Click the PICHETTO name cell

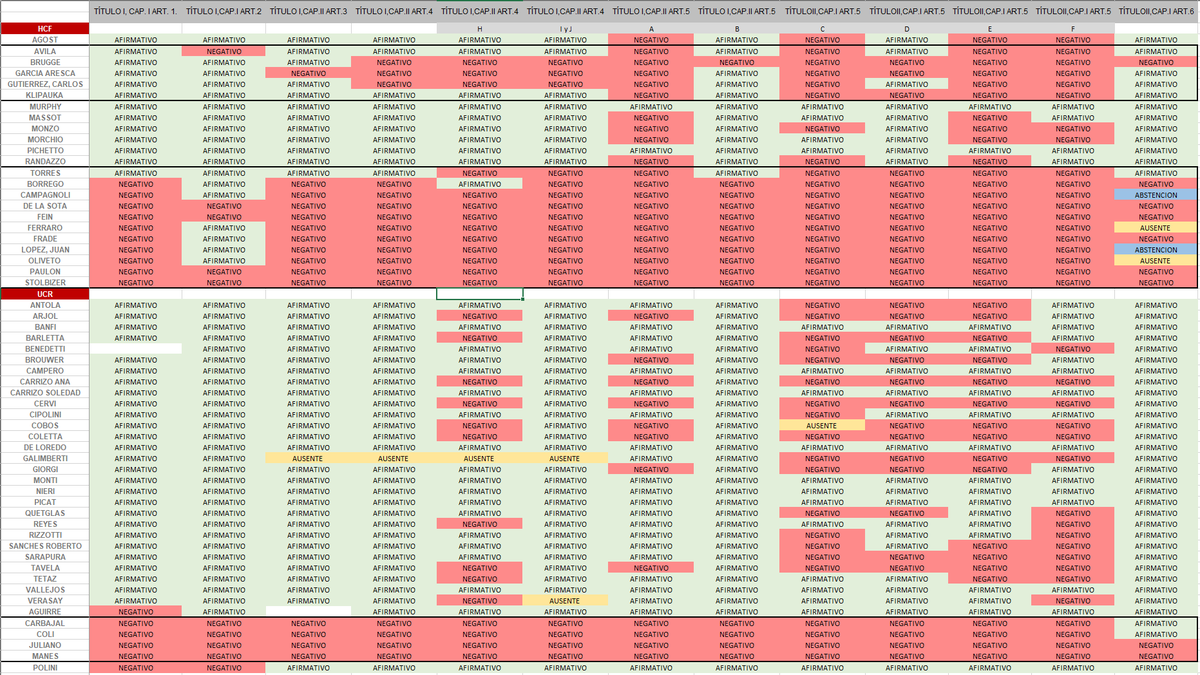45,150
